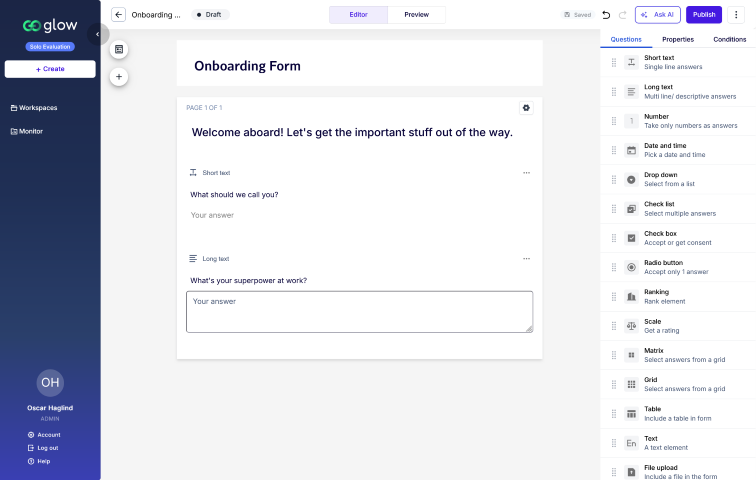Grab the drag handle beside Drop down
This screenshot has width=756, height=480.
614,180
